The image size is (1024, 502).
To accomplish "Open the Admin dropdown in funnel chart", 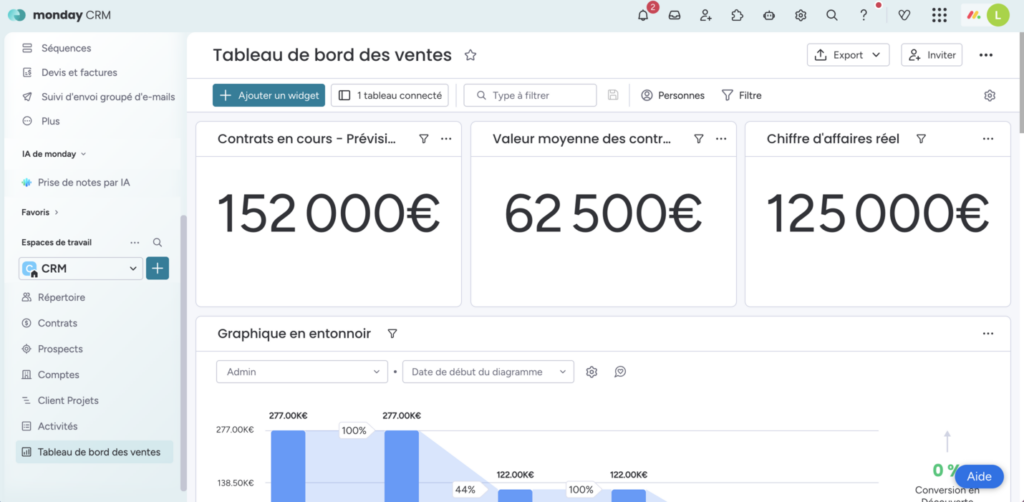I will point(302,372).
